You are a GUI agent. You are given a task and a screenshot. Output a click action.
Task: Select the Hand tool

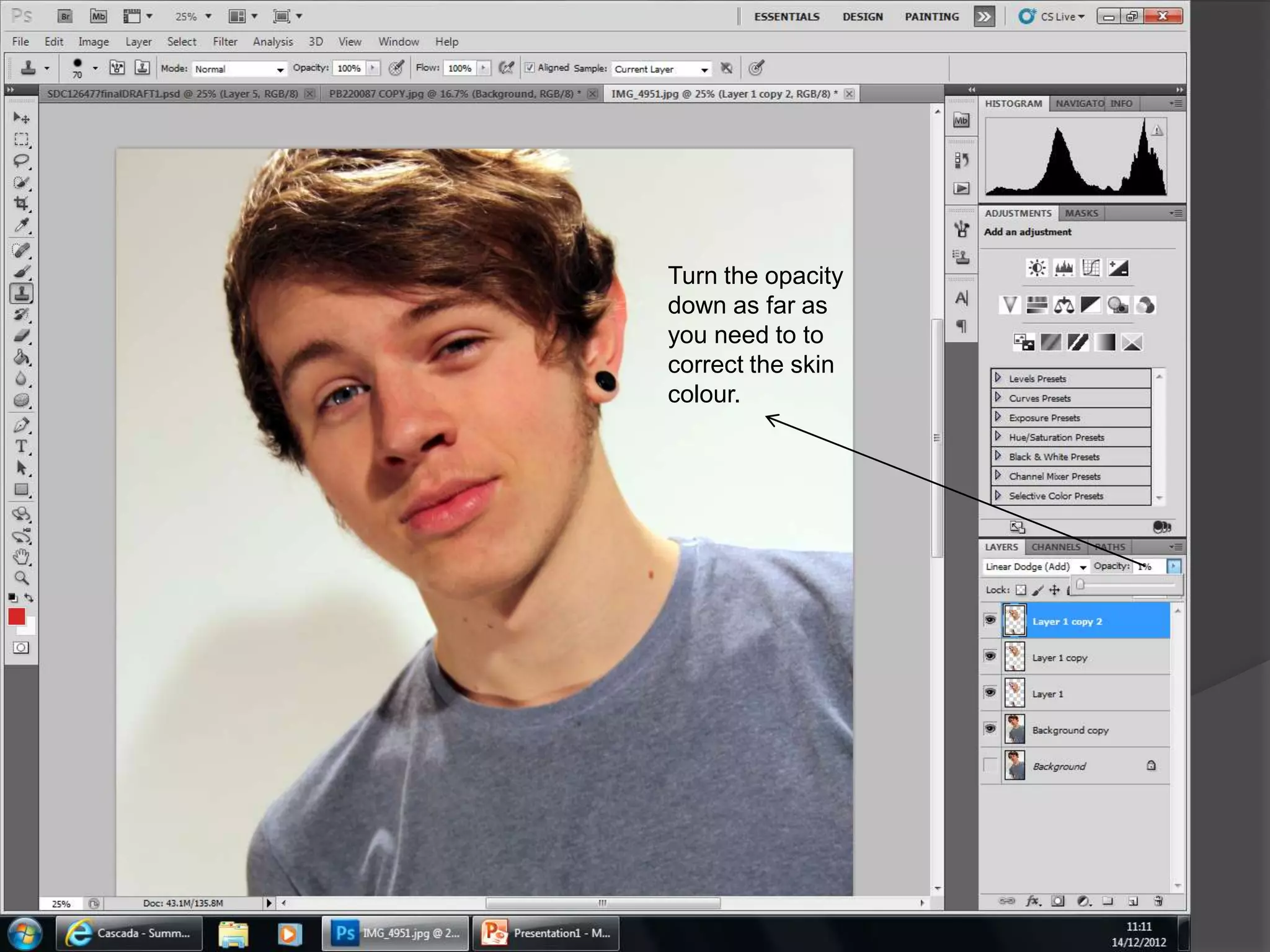(21, 557)
